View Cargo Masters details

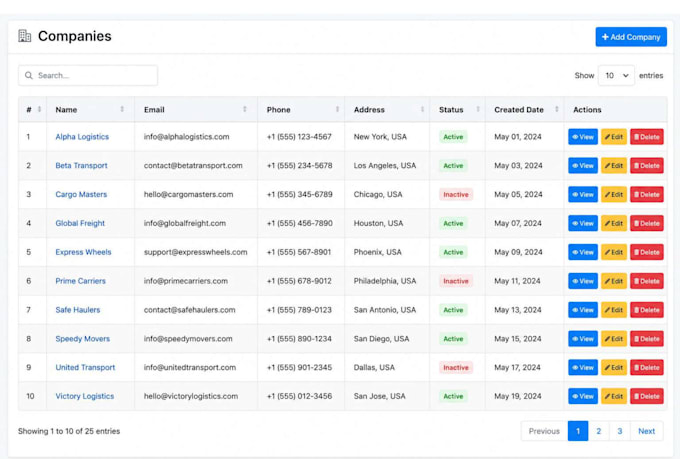(x=583, y=194)
